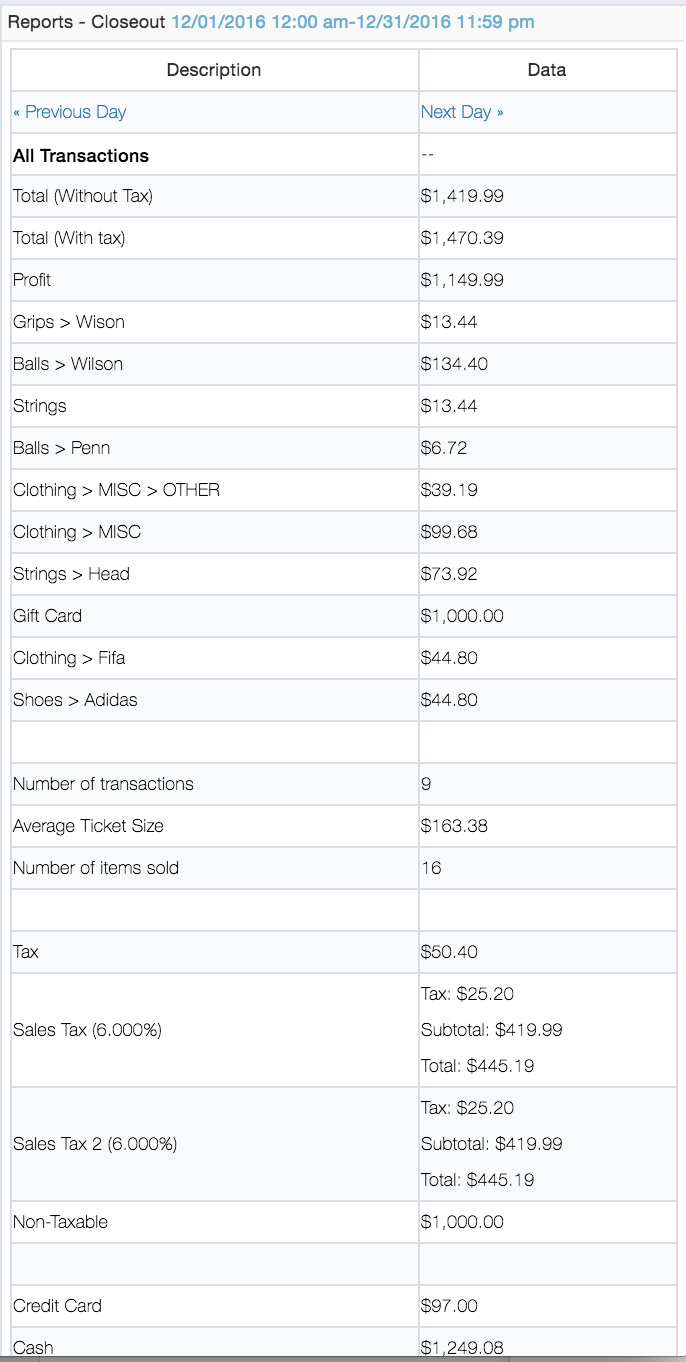Screen dimensions: 686x1362
Task: Select the Non-Taxable amount $1,000.00
Action: (462, 1222)
